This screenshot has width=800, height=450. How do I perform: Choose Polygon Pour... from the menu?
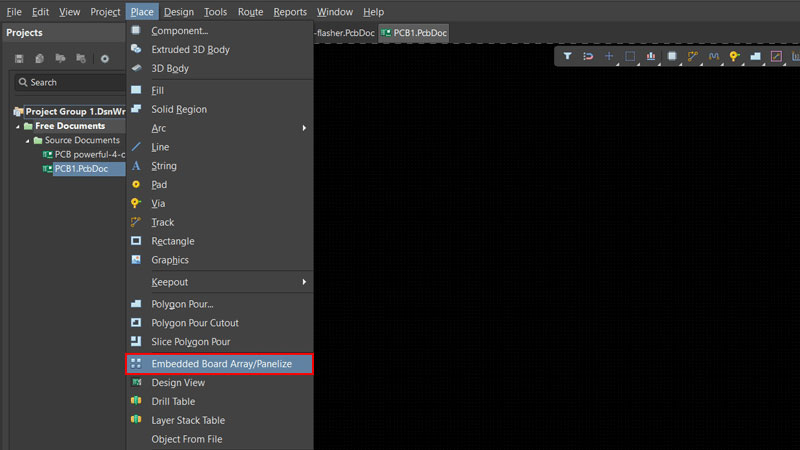click(182, 304)
